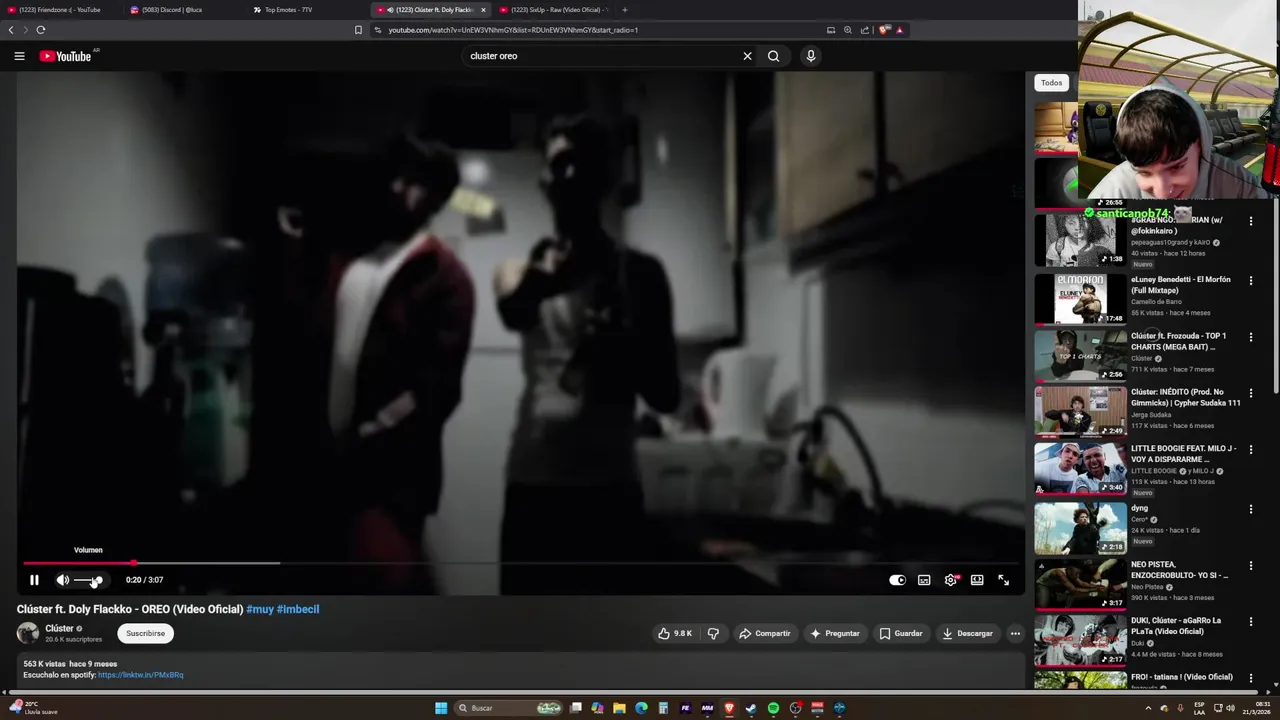Run search with the magnifier button
Screen dimensions: 1280x720
coord(773,56)
